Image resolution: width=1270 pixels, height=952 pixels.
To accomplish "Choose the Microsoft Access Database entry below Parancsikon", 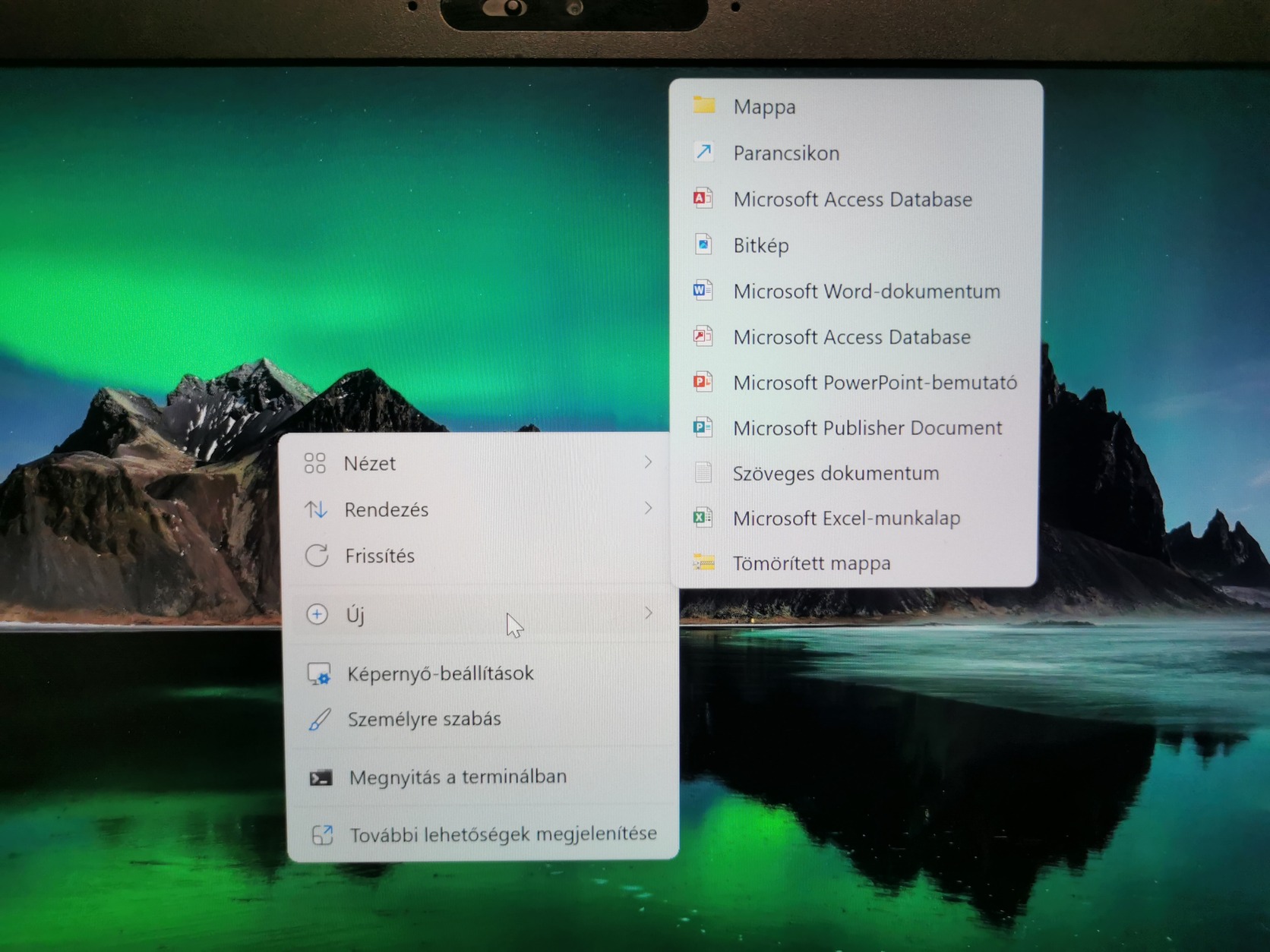I will coord(855,199).
